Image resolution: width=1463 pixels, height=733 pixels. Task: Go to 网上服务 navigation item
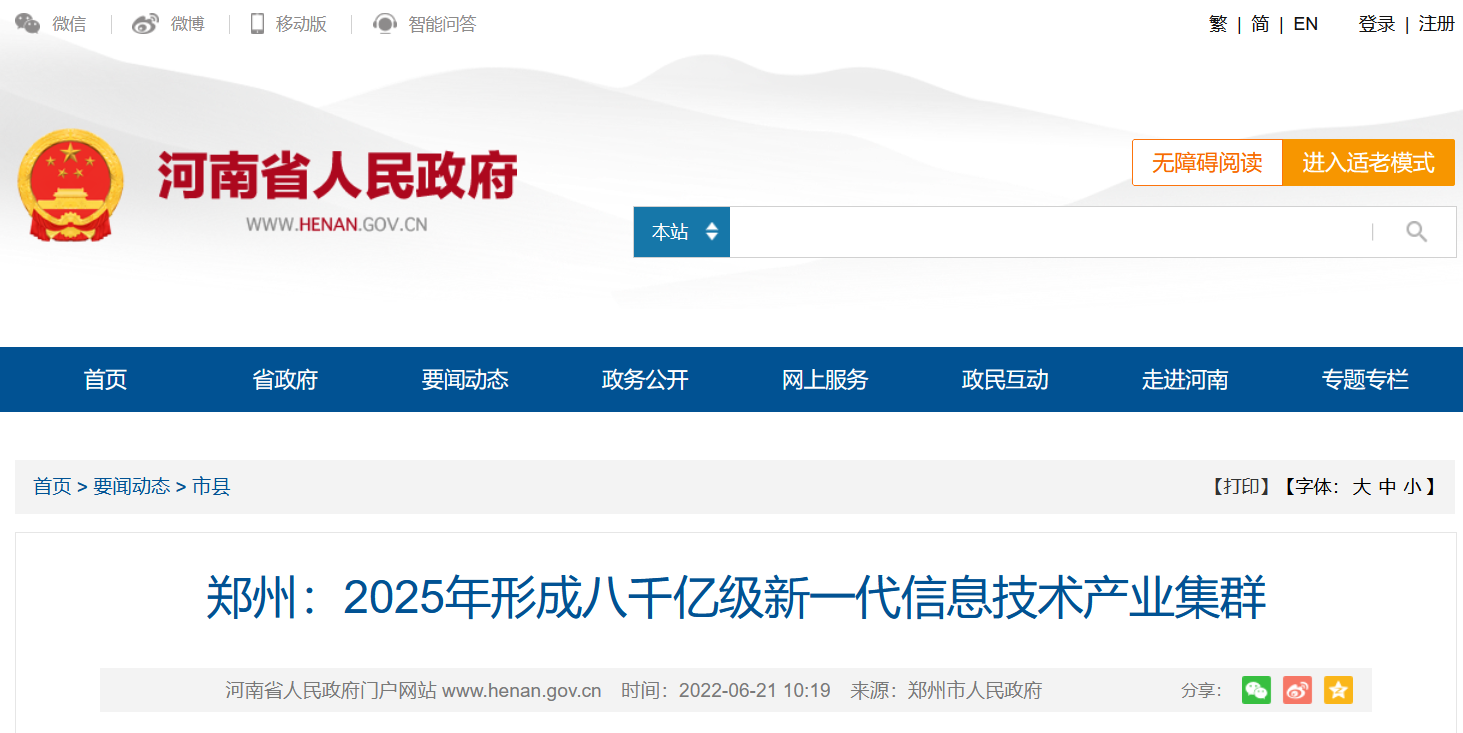pyautogui.click(x=825, y=380)
